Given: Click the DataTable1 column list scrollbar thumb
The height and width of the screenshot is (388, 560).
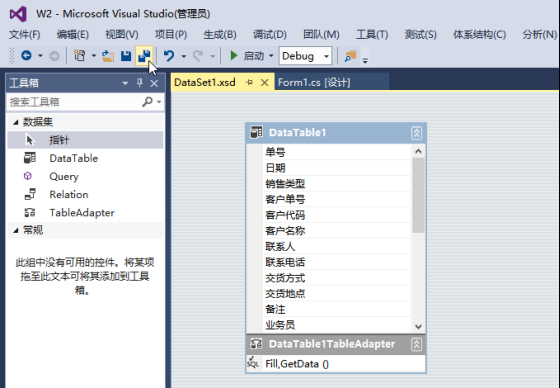Looking at the screenshot, I should click(x=418, y=195).
